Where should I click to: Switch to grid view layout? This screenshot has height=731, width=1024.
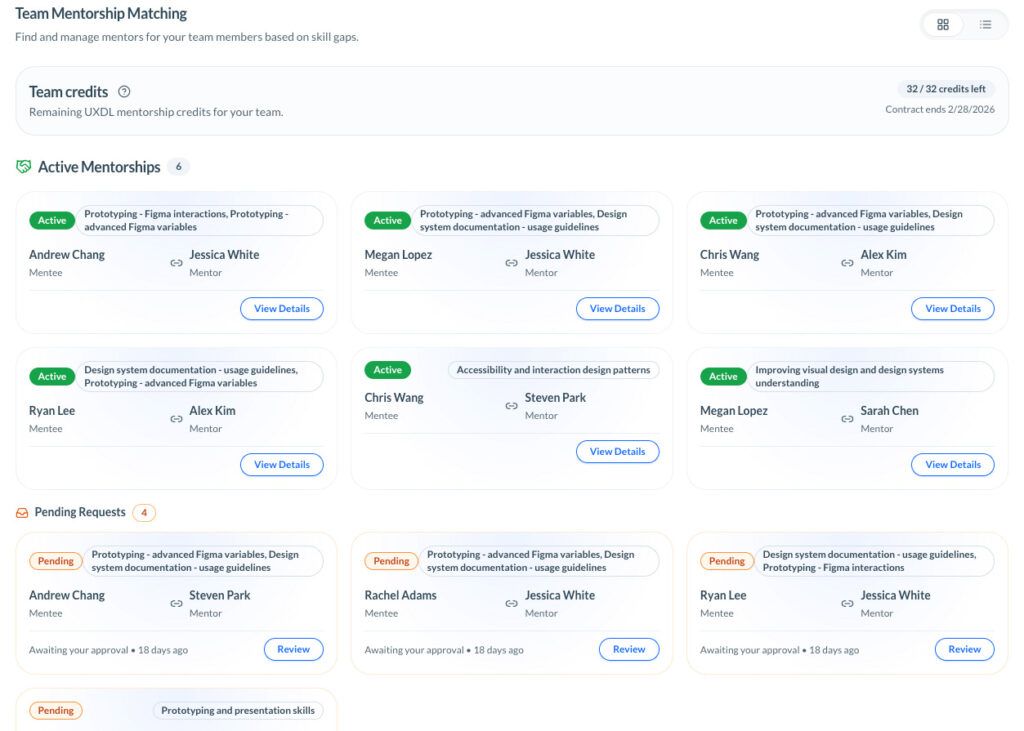point(941,24)
